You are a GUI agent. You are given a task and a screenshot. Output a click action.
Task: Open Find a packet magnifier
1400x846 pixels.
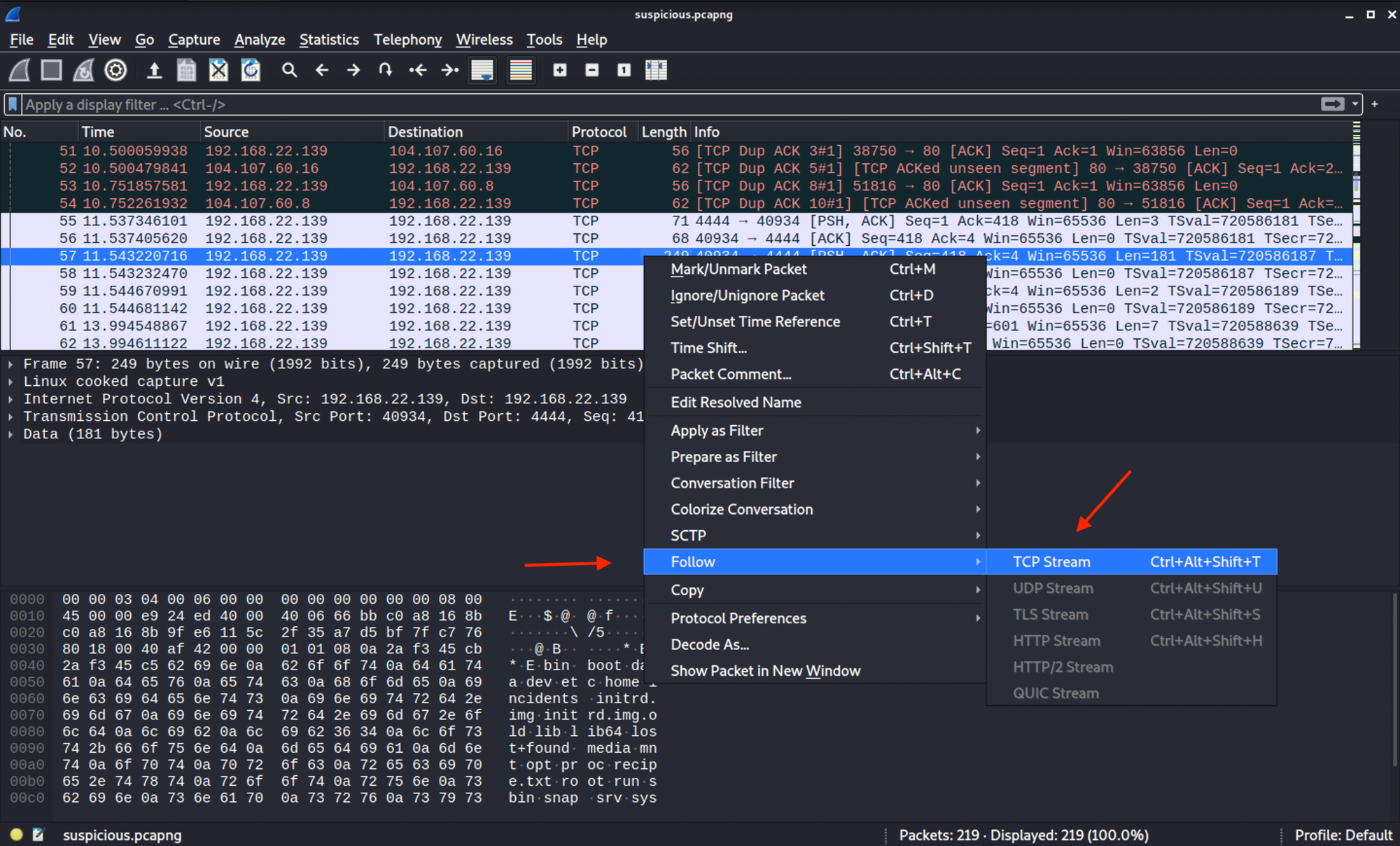point(289,70)
